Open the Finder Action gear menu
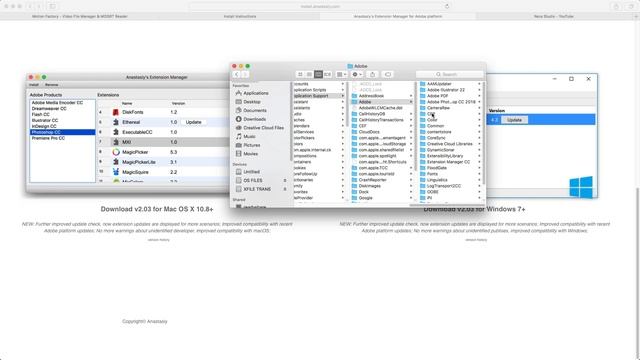This screenshot has width=640, height=360. (x=357, y=74)
